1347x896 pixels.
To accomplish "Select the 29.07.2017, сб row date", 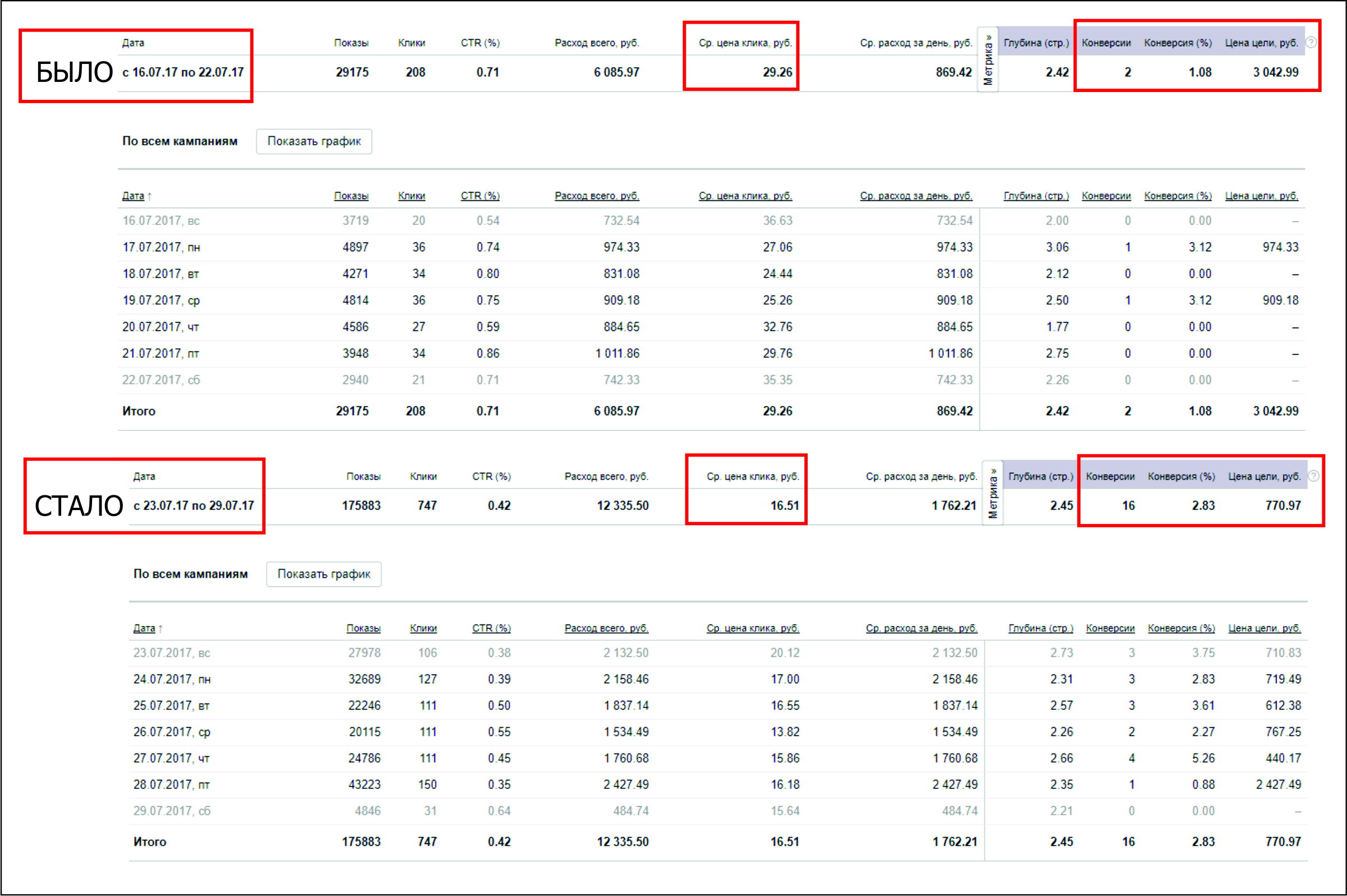I will (x=172, y=811).
